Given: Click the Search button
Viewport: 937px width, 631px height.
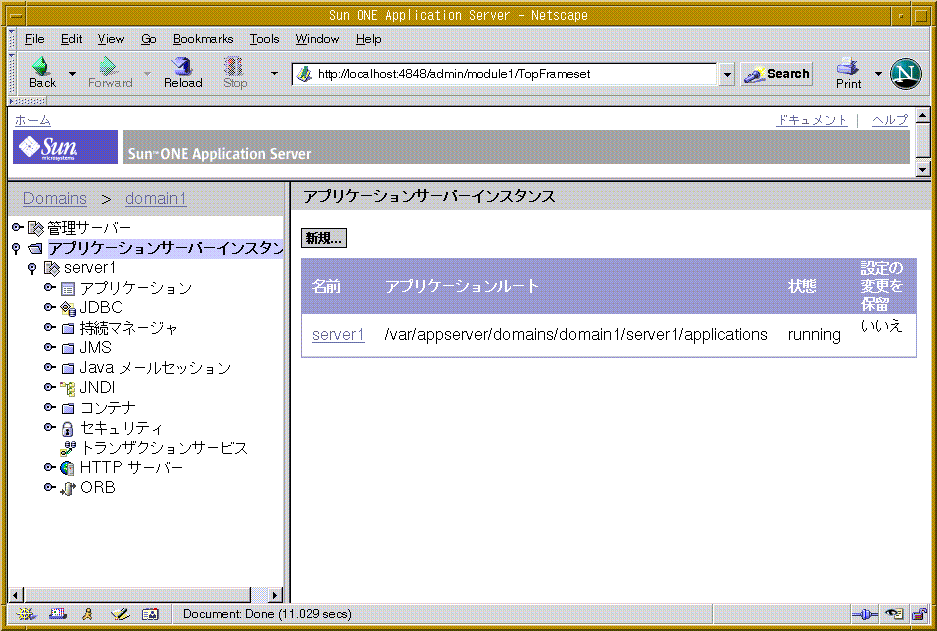Looking at the screenshot, I should [x=776, y=74].
